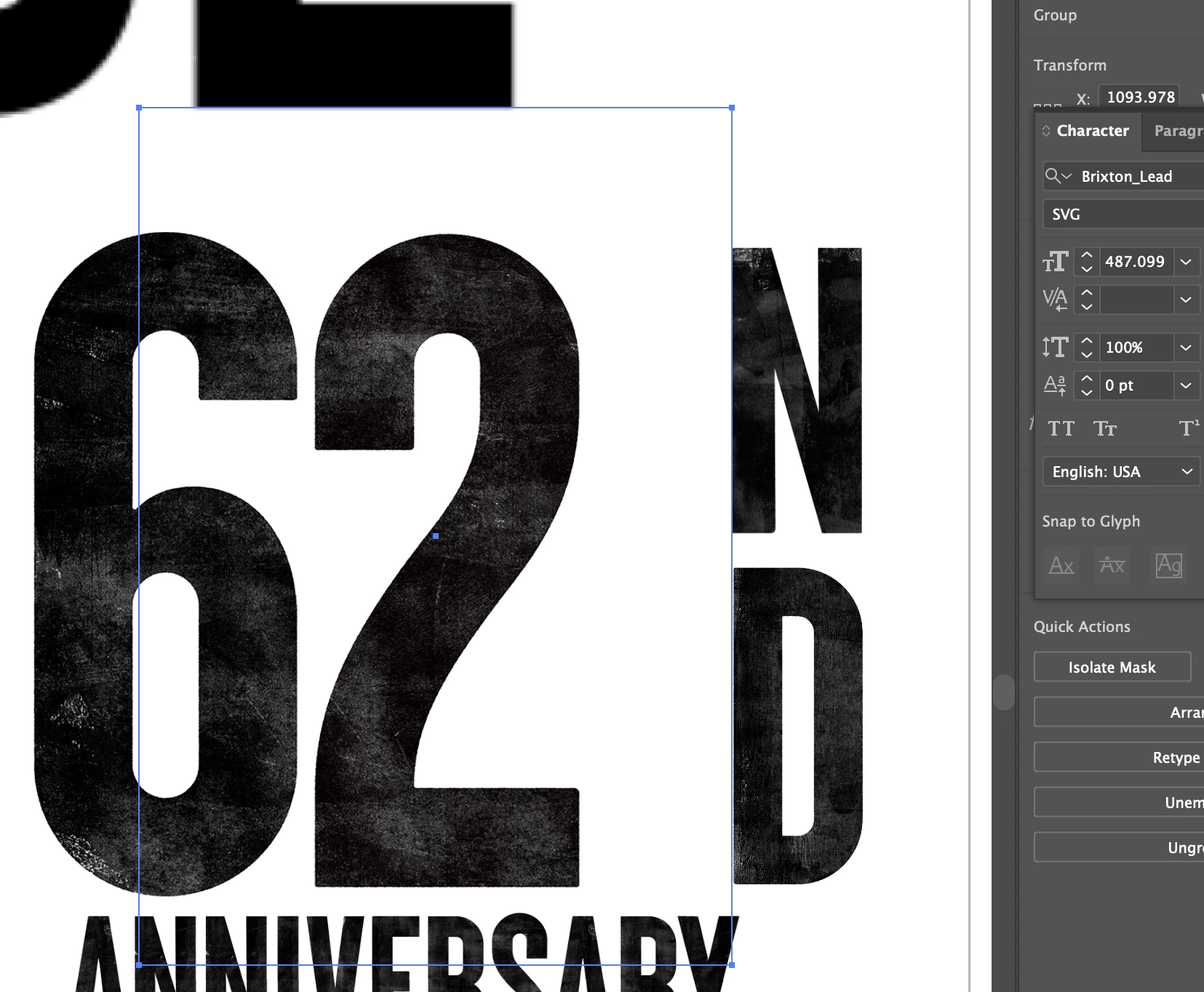
Task: Click the font size stepper arrows
Action: pos(1087,262)
